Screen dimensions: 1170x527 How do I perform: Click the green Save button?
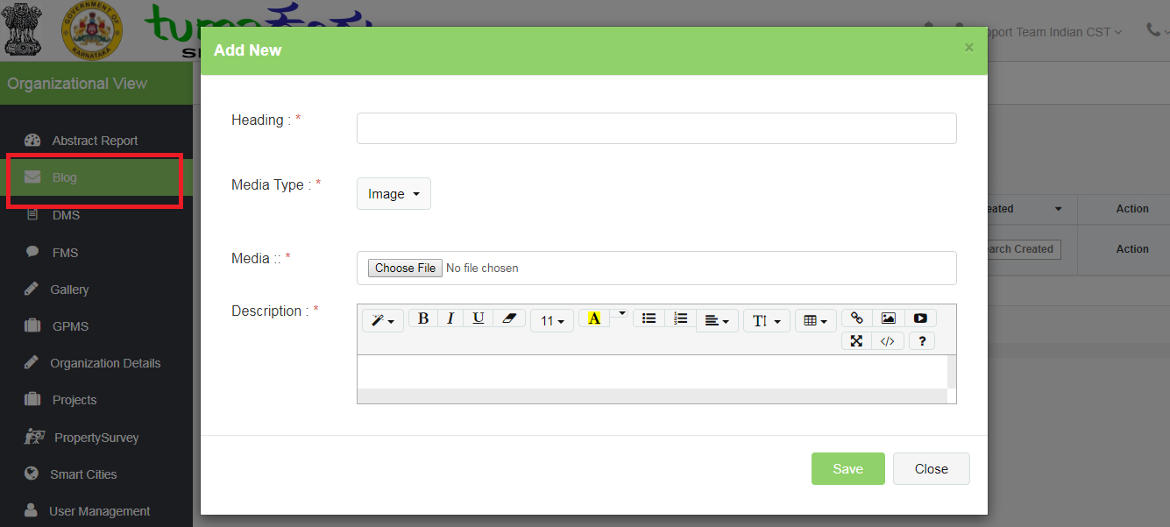847,469
